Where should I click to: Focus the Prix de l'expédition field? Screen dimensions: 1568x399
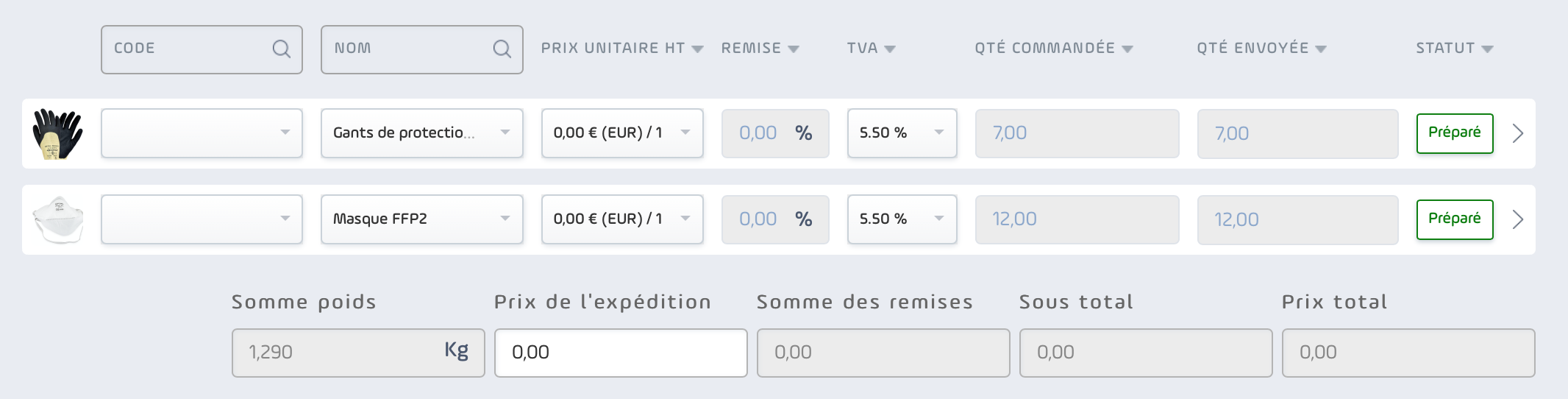coord(621,353)
